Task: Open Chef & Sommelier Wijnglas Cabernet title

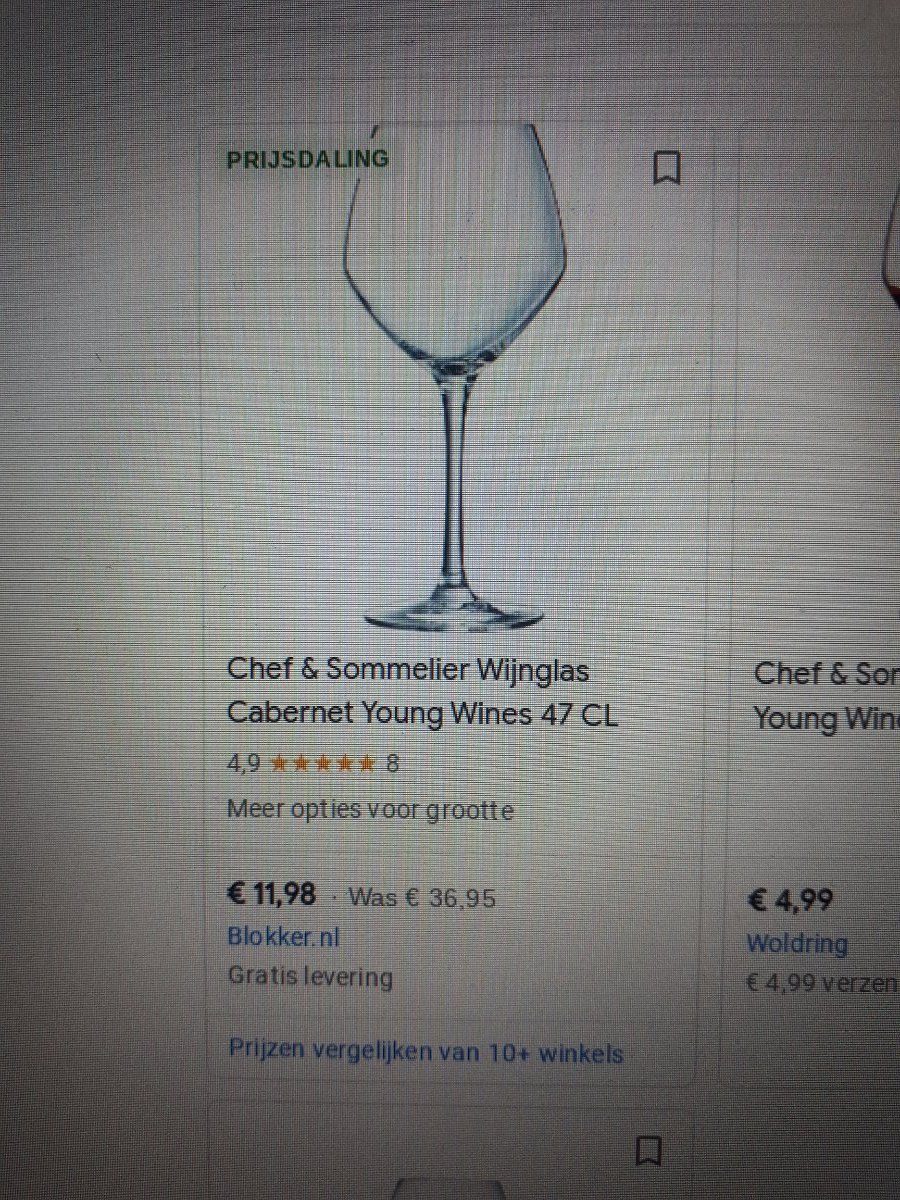Action: point(422,692)
